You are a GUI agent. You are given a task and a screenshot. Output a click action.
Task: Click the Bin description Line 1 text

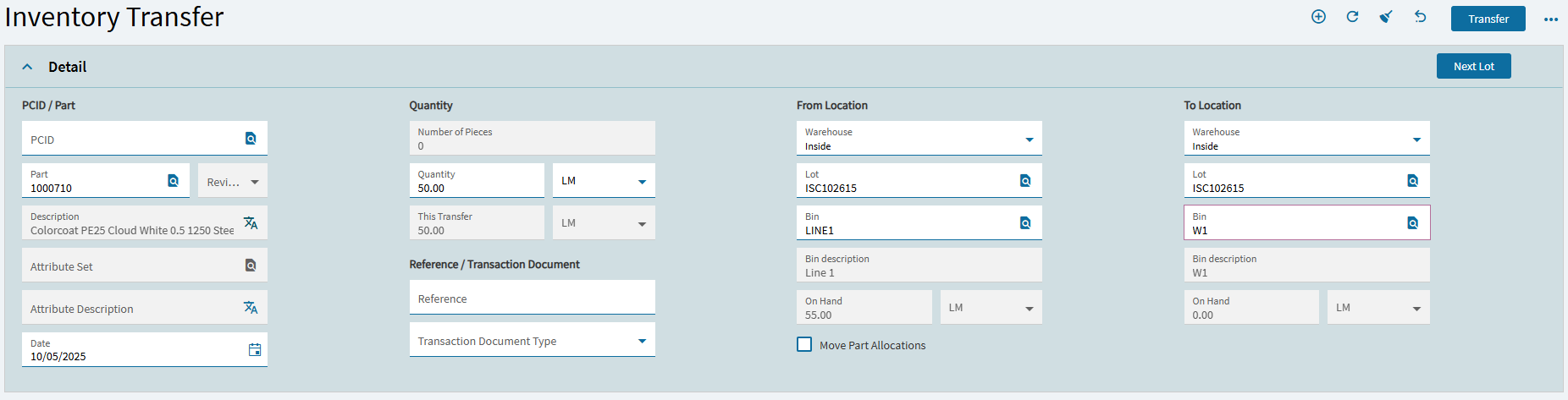(820, 272)
